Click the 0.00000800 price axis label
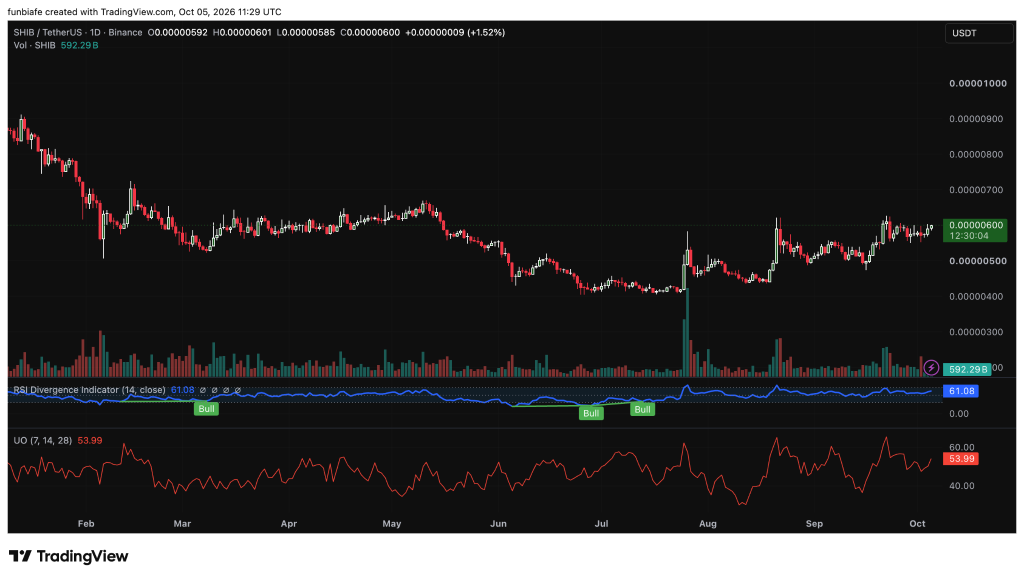 pyautogui.click(x=976, y=155)
